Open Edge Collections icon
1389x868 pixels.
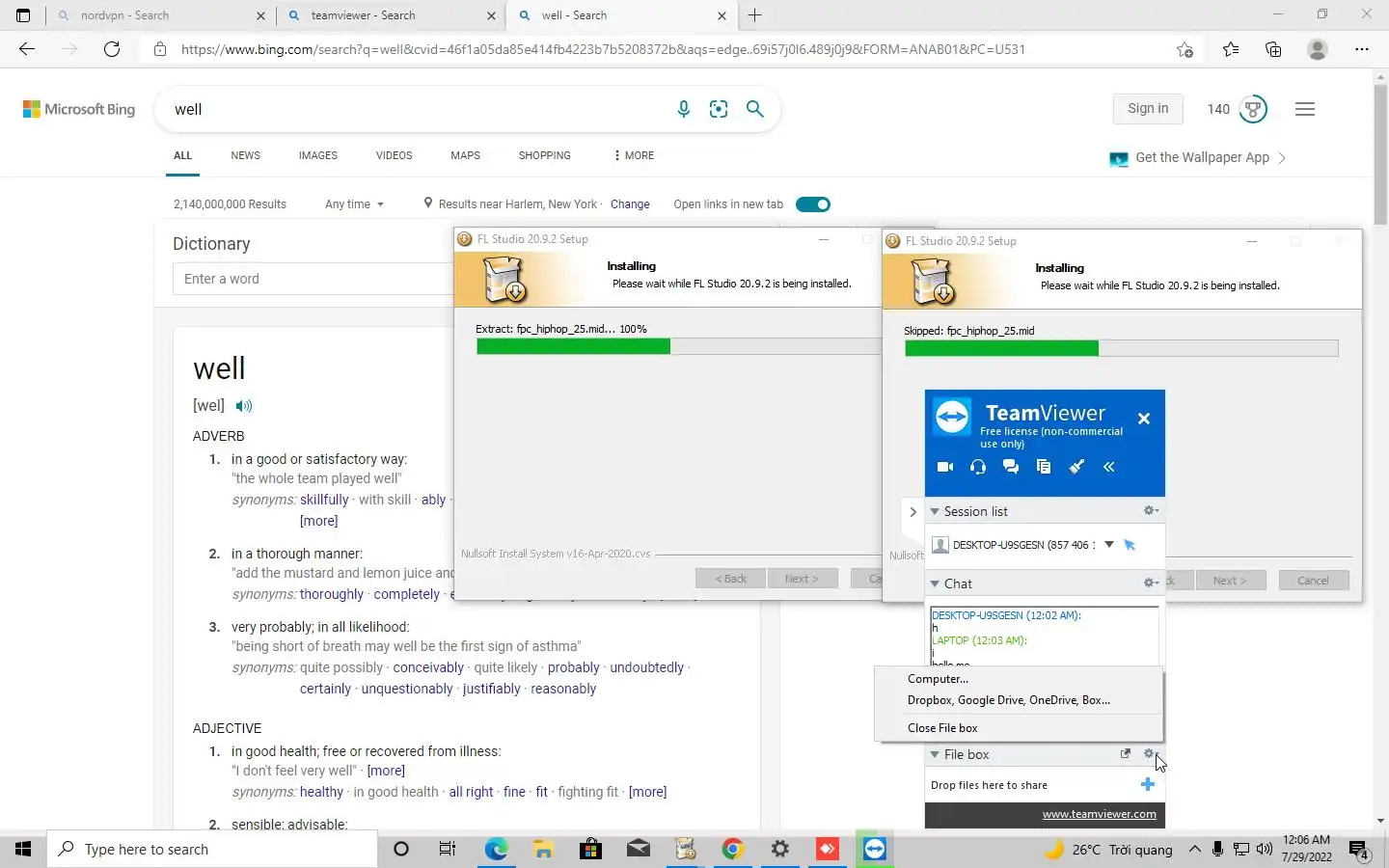pyautogui.click(x=1273, y=49)
